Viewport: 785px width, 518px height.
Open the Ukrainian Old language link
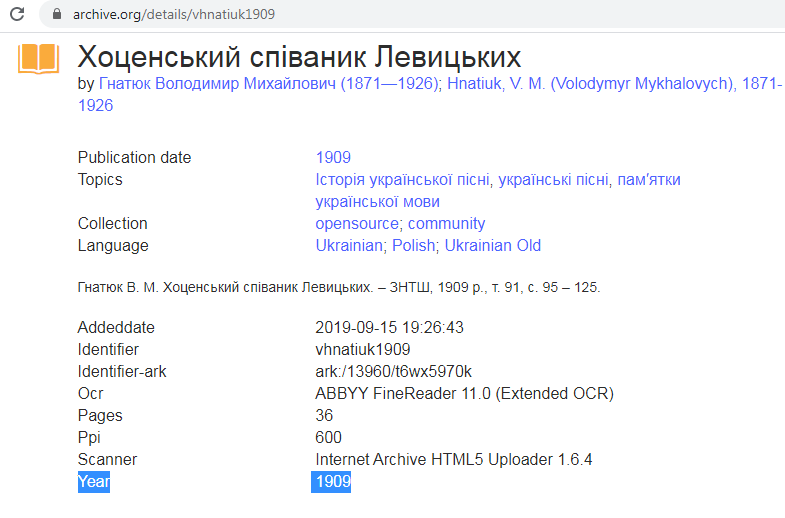(493, 245)
